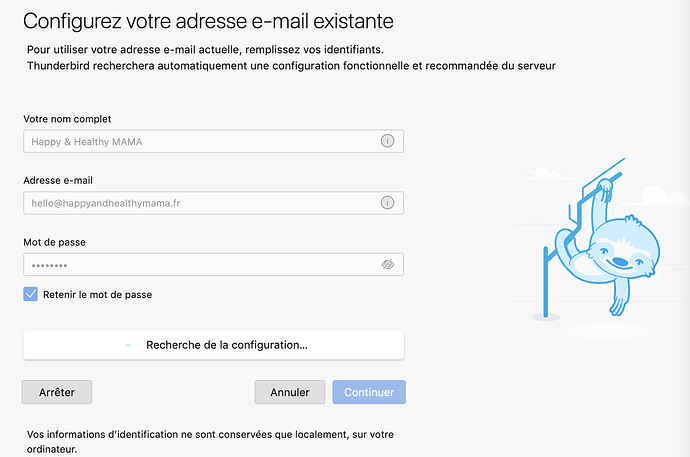
Task: Click the loading spinner beside Recherche de la configuration
Action: pyautogui.click(x=128, y=345)
